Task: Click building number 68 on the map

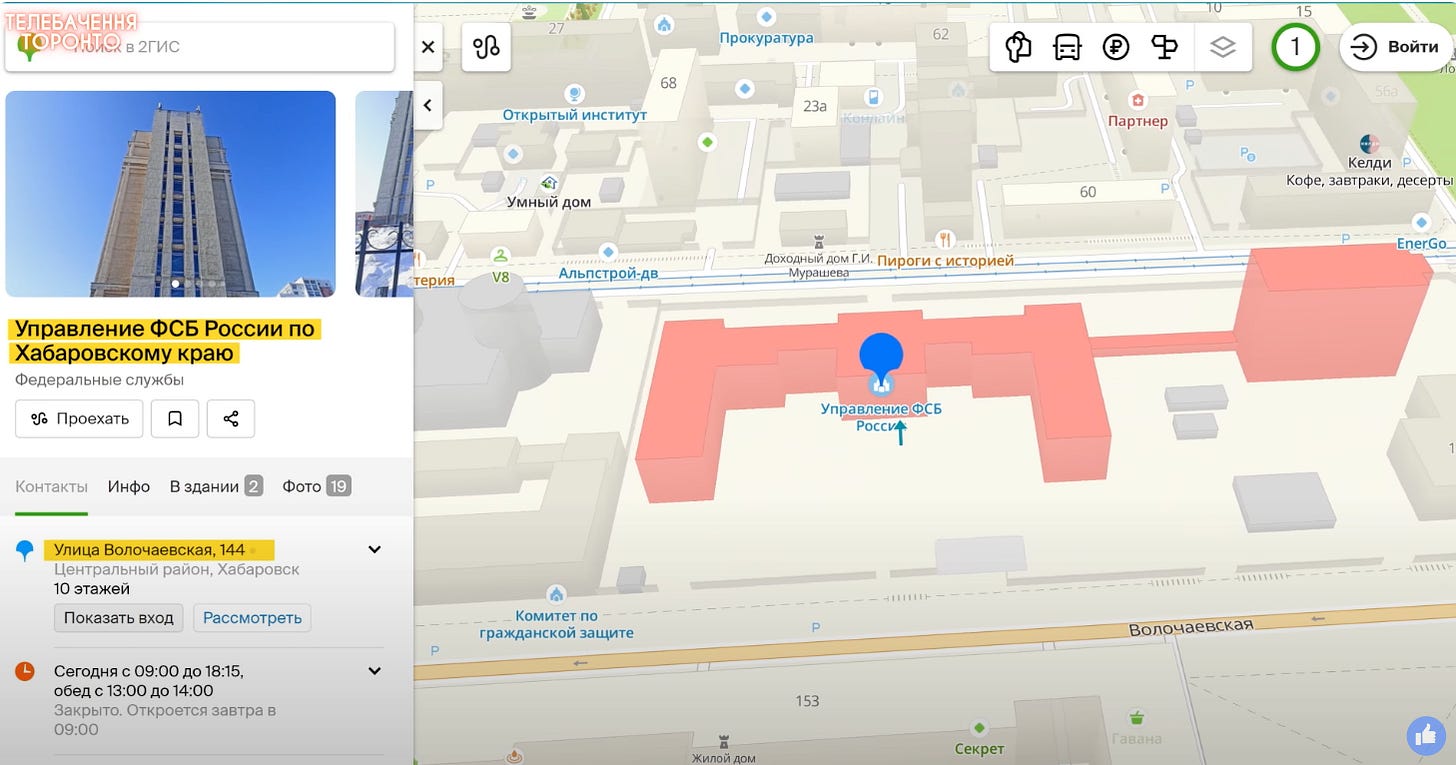Action: pos(668,83)
